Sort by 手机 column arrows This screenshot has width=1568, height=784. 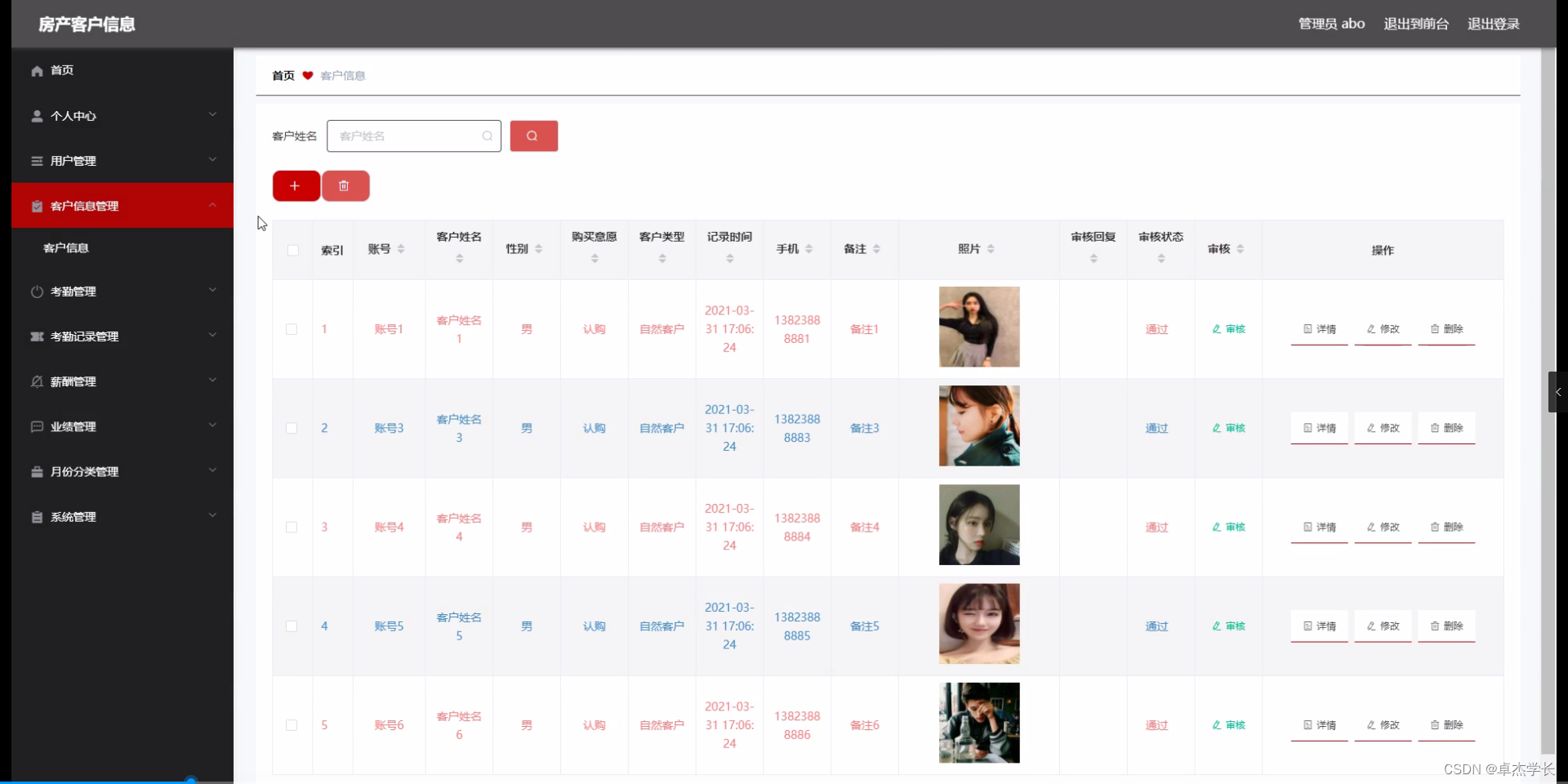click(x=808, y=249)
